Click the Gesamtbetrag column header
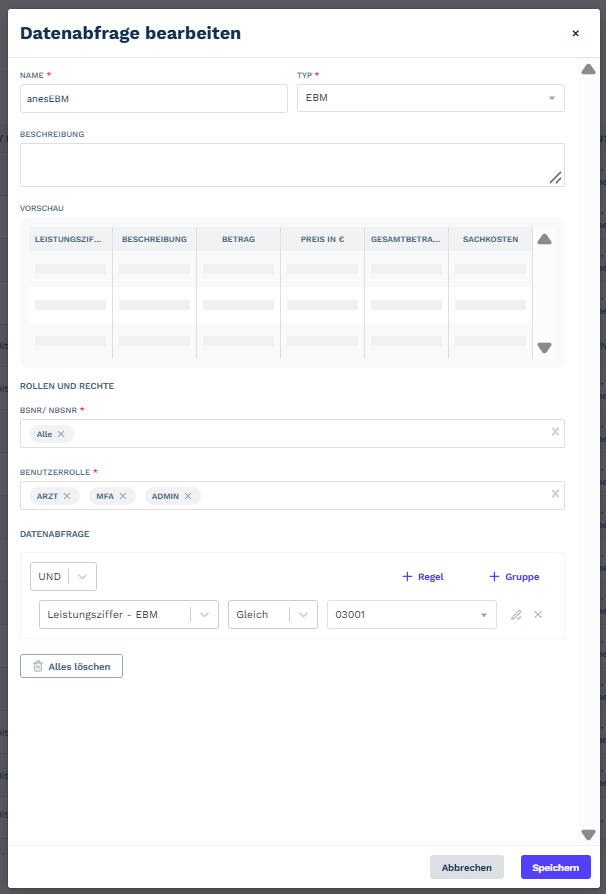Screen dimensions: 606x894 pyautogui.click(x=406, y=239)
